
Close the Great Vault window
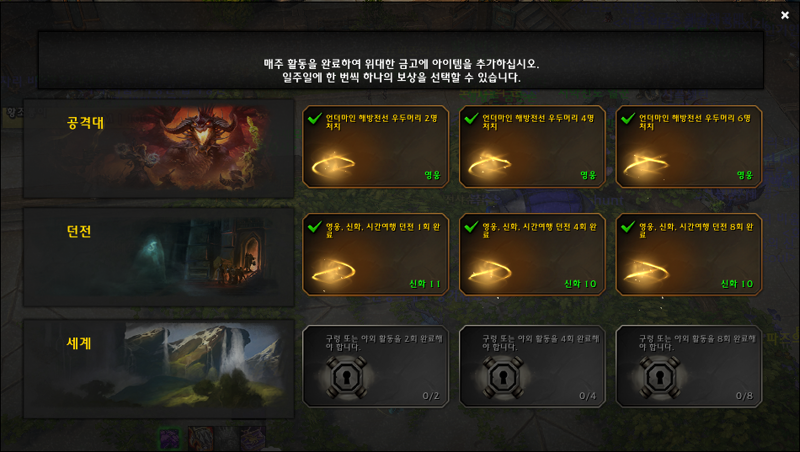(x=785, y=15)
